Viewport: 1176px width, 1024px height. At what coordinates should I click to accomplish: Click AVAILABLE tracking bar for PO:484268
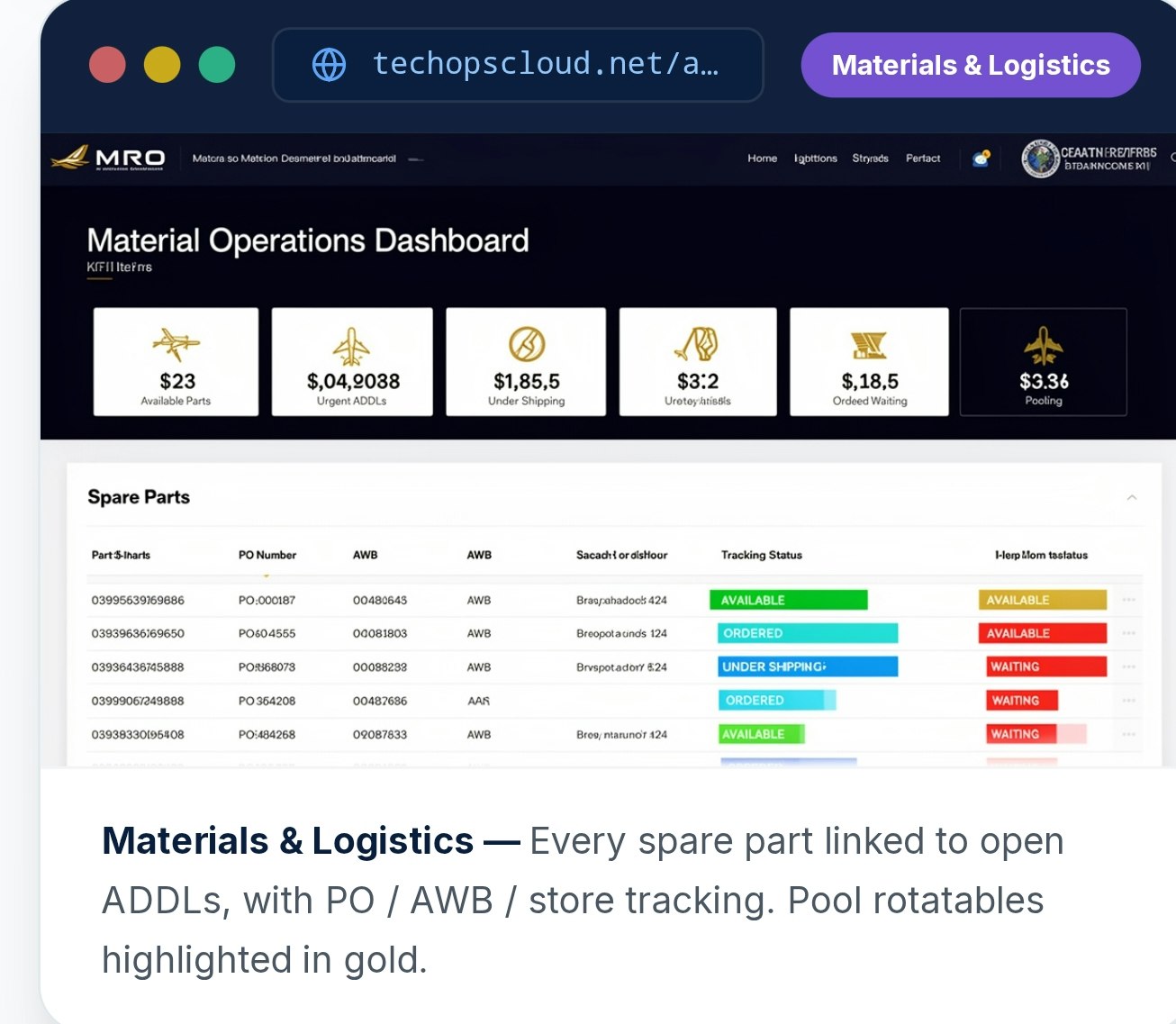762,734
